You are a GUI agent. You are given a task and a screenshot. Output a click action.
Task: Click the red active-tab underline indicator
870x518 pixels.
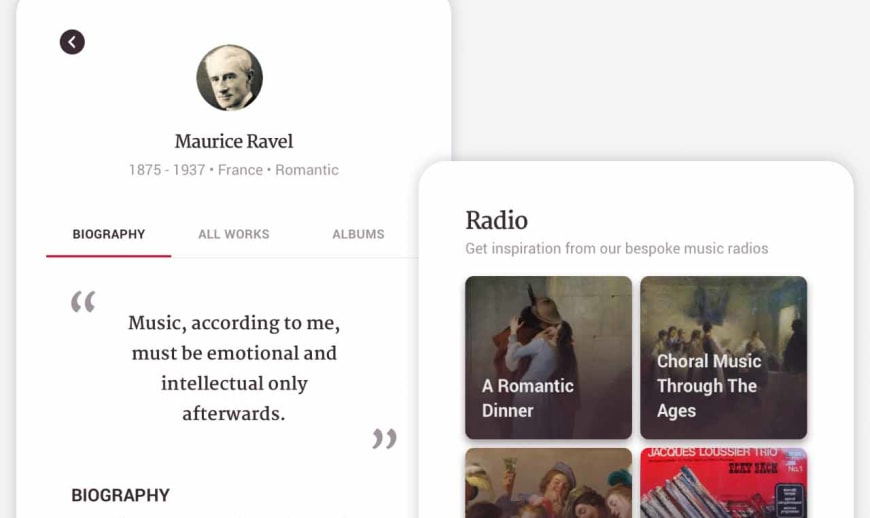(109, 256)
